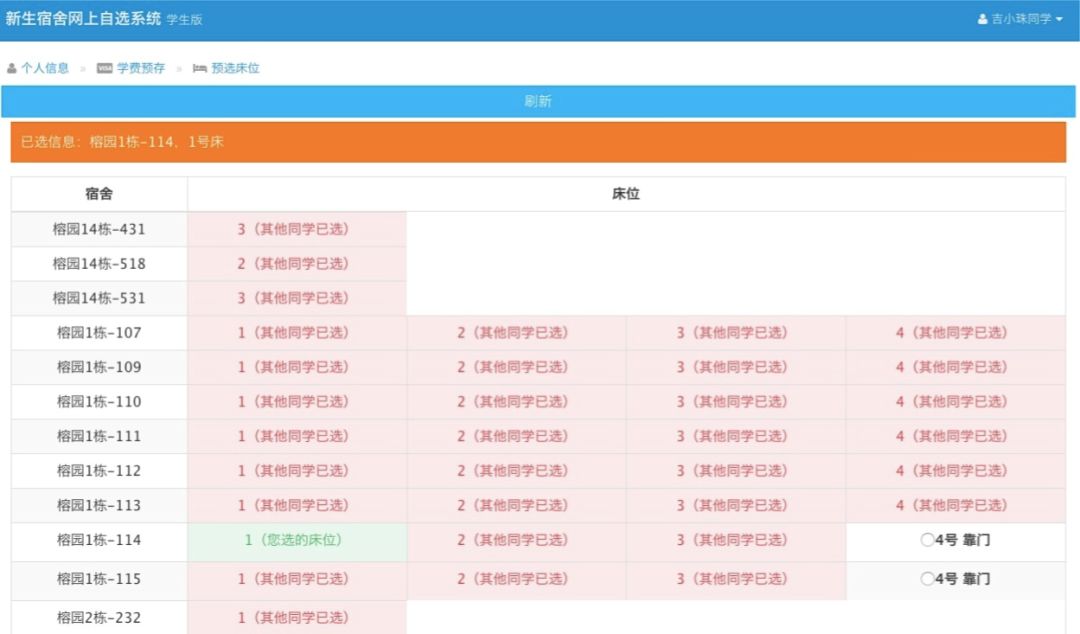1080x634 pixels.
Task: Open the 预选床位 step
Action: click(x=236, y=68)
